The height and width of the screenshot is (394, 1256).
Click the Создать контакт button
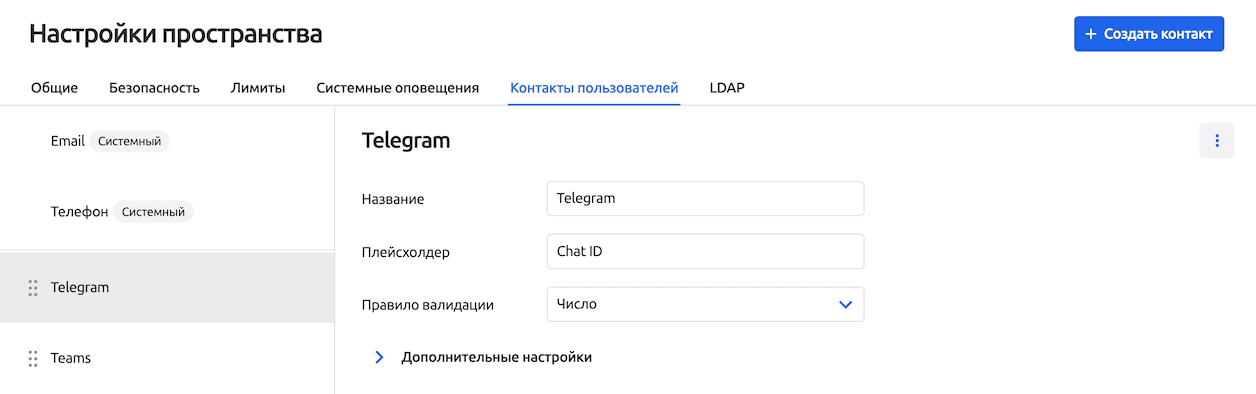(1149, 34)
